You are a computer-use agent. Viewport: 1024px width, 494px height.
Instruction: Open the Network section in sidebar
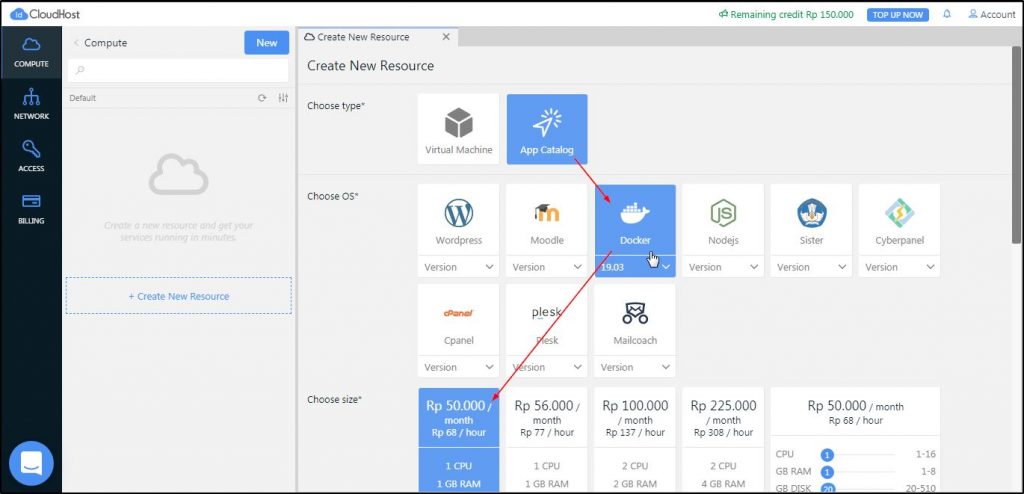(31, 104)
